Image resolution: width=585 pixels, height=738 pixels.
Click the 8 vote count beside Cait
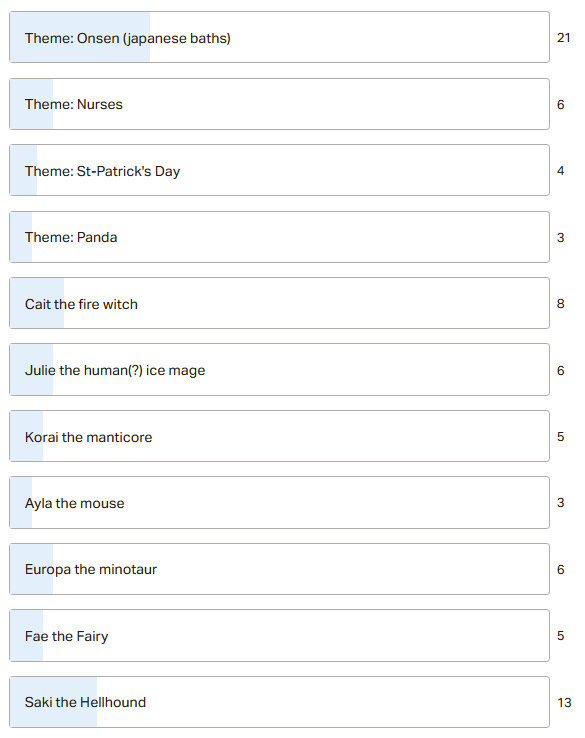pos(561,304)
